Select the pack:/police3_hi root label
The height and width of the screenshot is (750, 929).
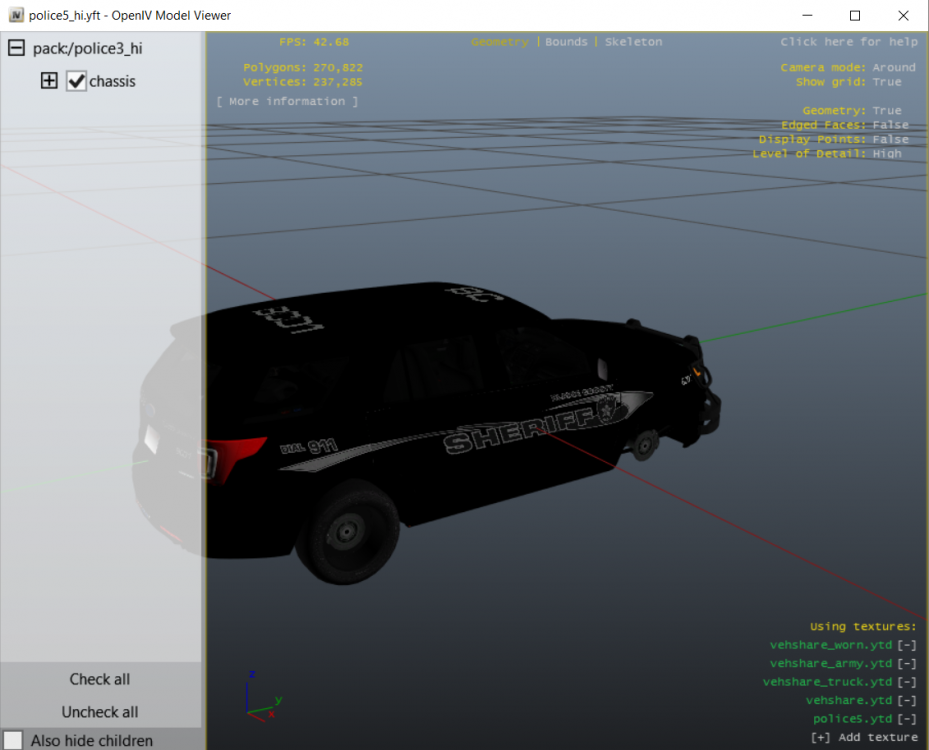point(88,49)
